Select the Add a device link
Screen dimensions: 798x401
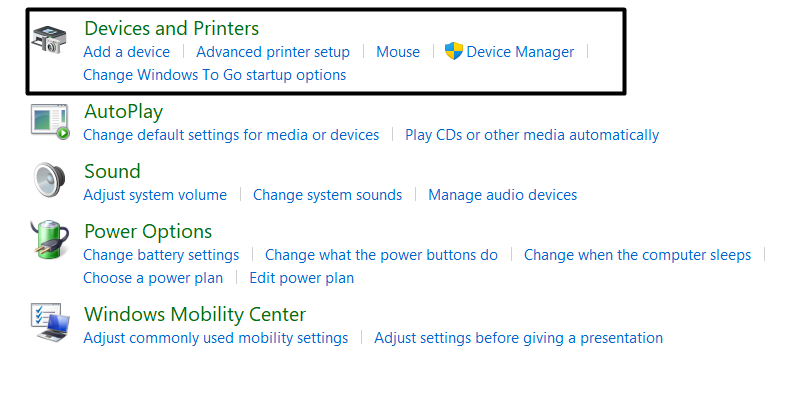[126, 51]
